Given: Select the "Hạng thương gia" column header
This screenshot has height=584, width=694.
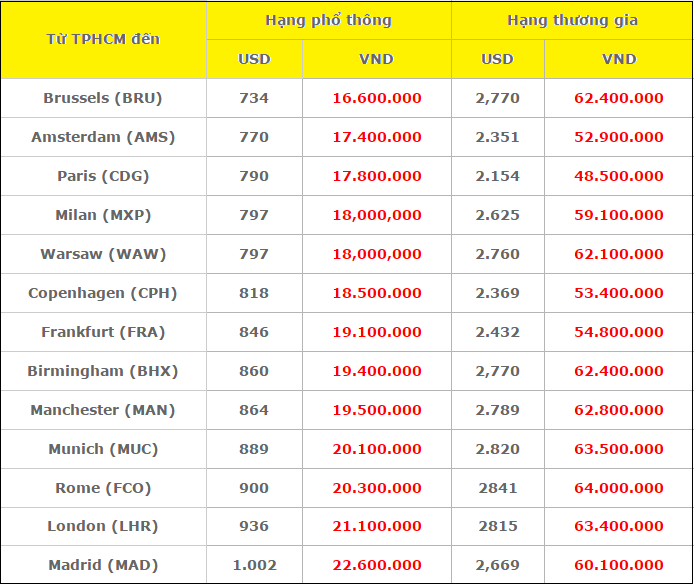Looking at the screenshot, I should point(571,20).
